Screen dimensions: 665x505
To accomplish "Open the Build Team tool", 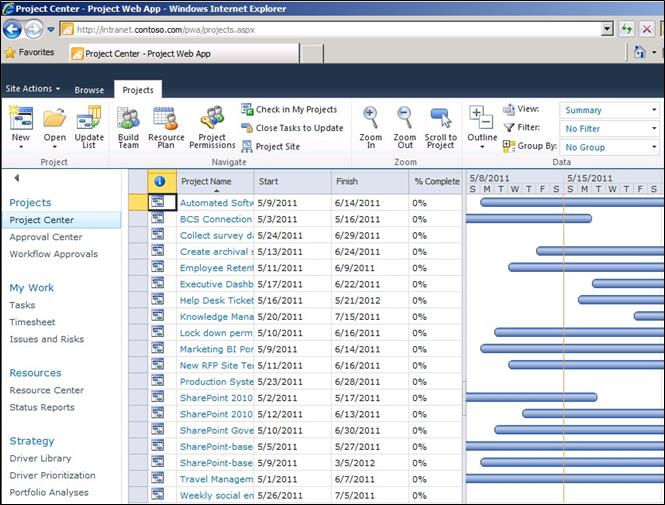I will tap(128, 120).
